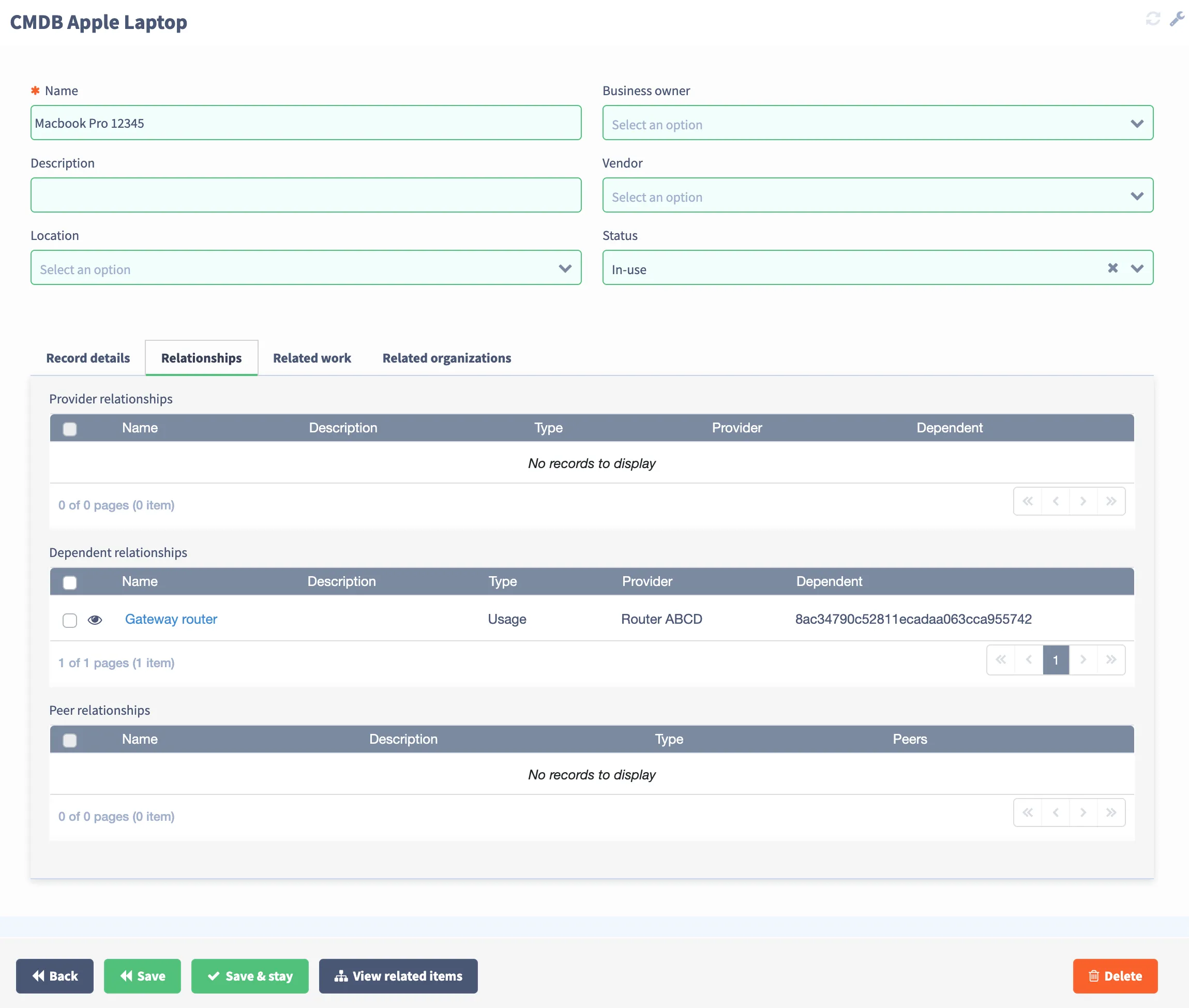Click the Save button
This screenshot has width=1189, height=1008.
point(142,976)
